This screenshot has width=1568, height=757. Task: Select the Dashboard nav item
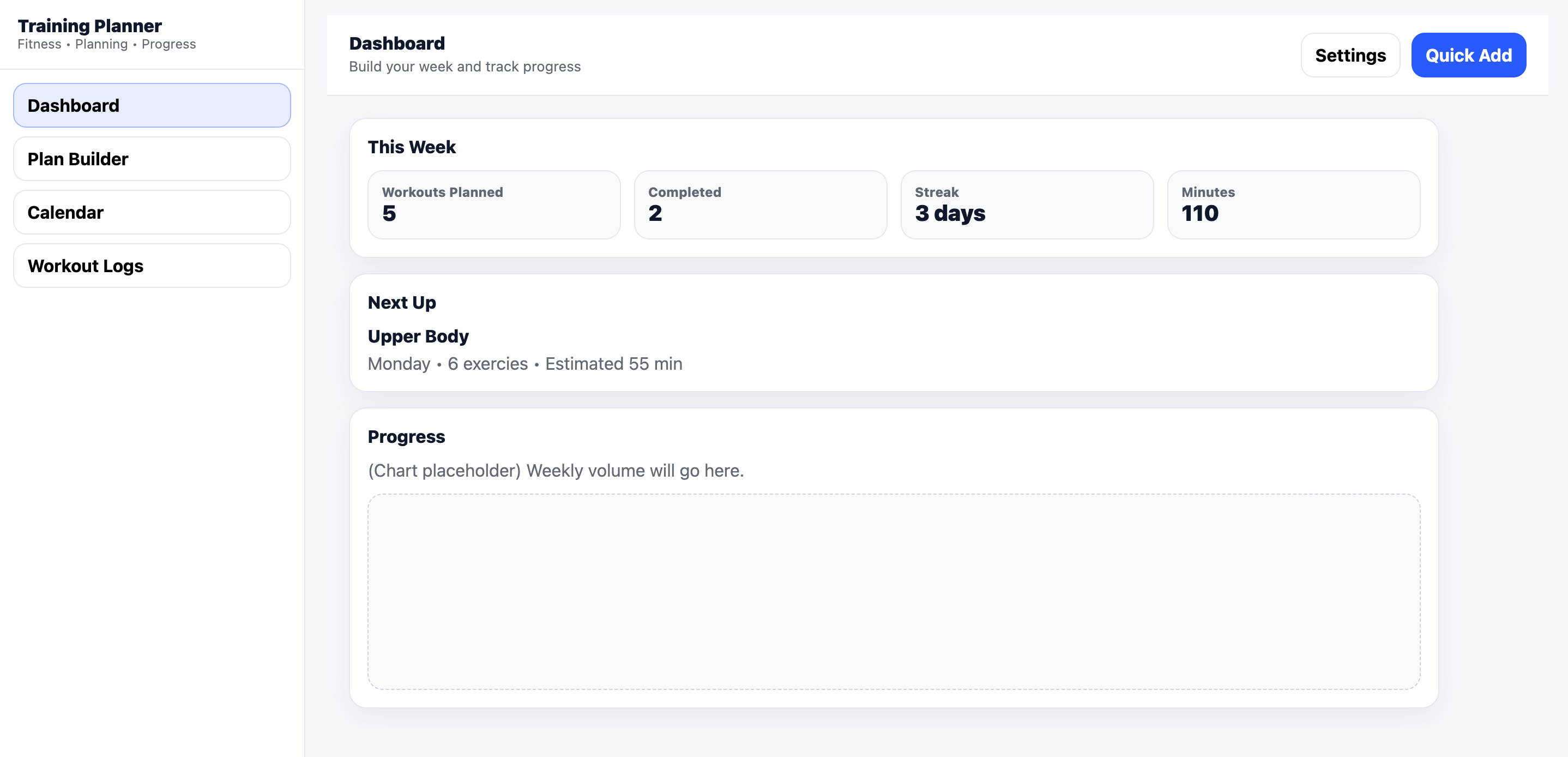151,105
